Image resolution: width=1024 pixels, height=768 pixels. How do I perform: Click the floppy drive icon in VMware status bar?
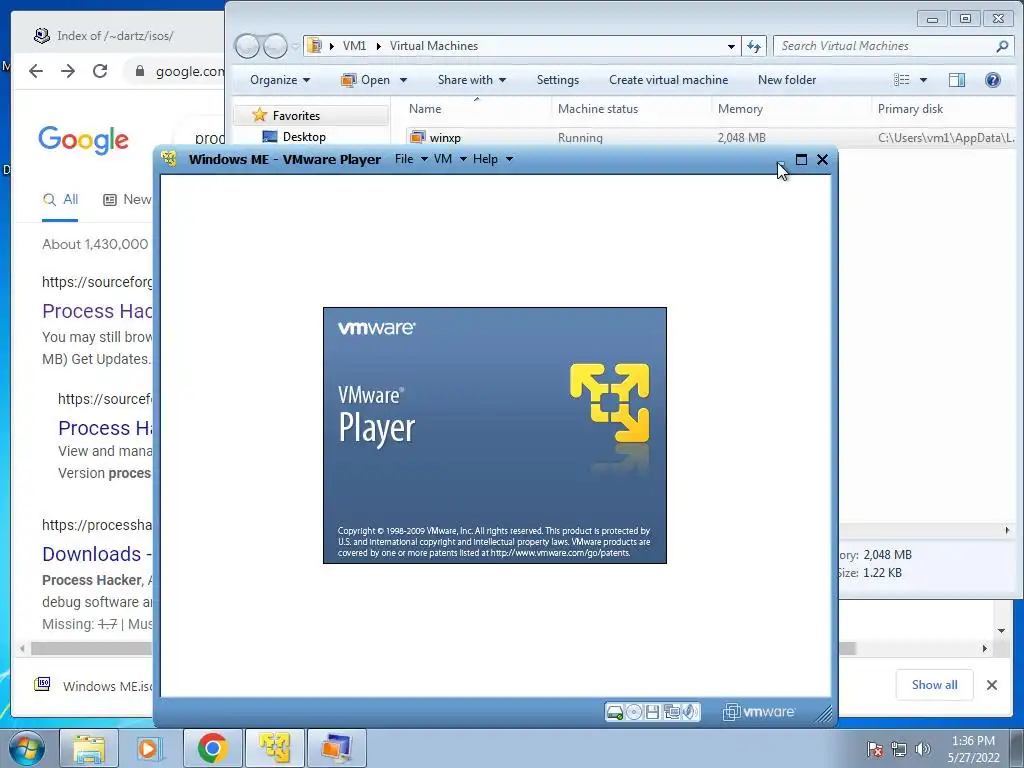click(x=652, y=712)
